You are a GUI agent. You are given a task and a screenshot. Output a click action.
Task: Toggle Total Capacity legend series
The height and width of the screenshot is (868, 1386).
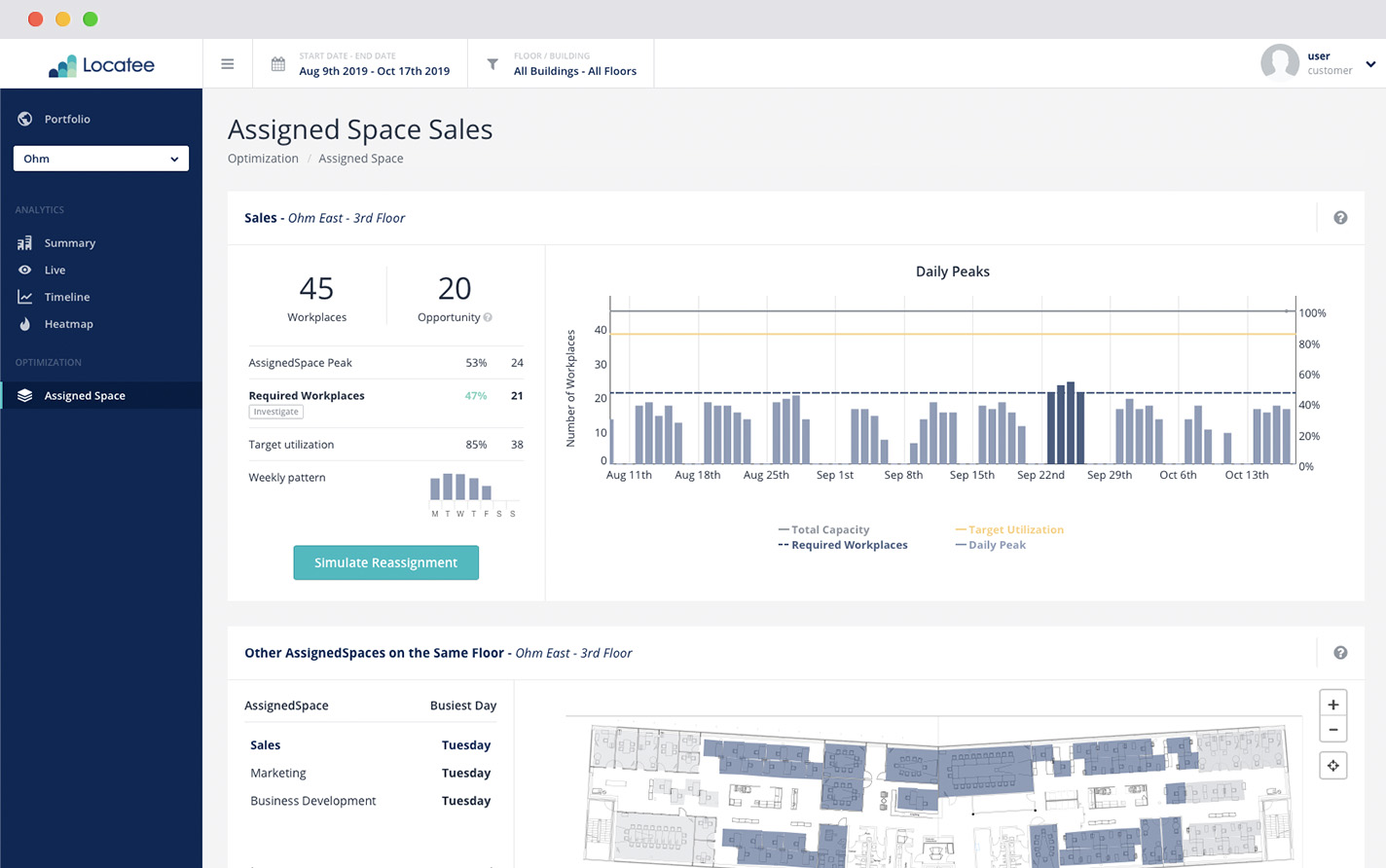click(x=823, y=529)
